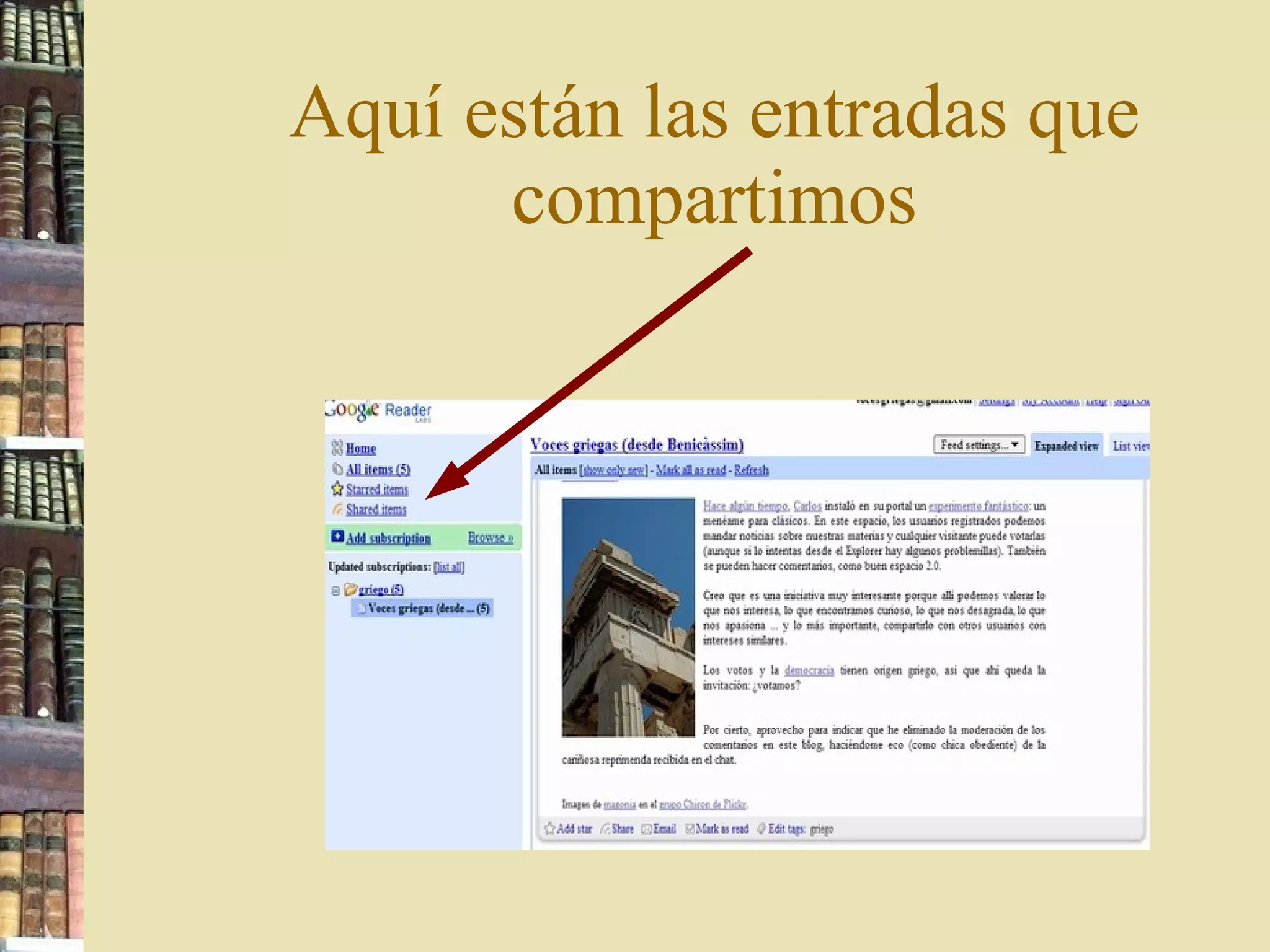Click the Mark all as read link

(x=690, y=470)
